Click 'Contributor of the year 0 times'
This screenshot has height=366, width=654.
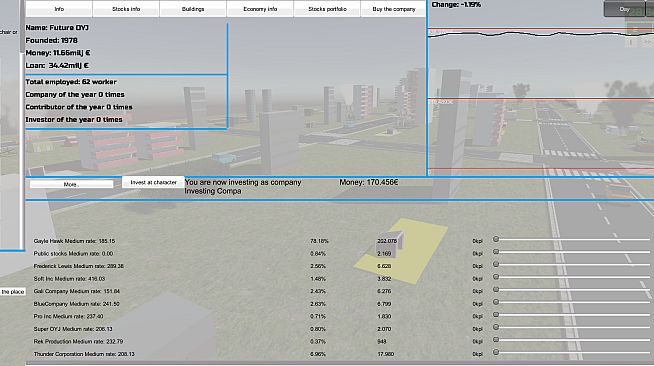(x=79, y=107)
